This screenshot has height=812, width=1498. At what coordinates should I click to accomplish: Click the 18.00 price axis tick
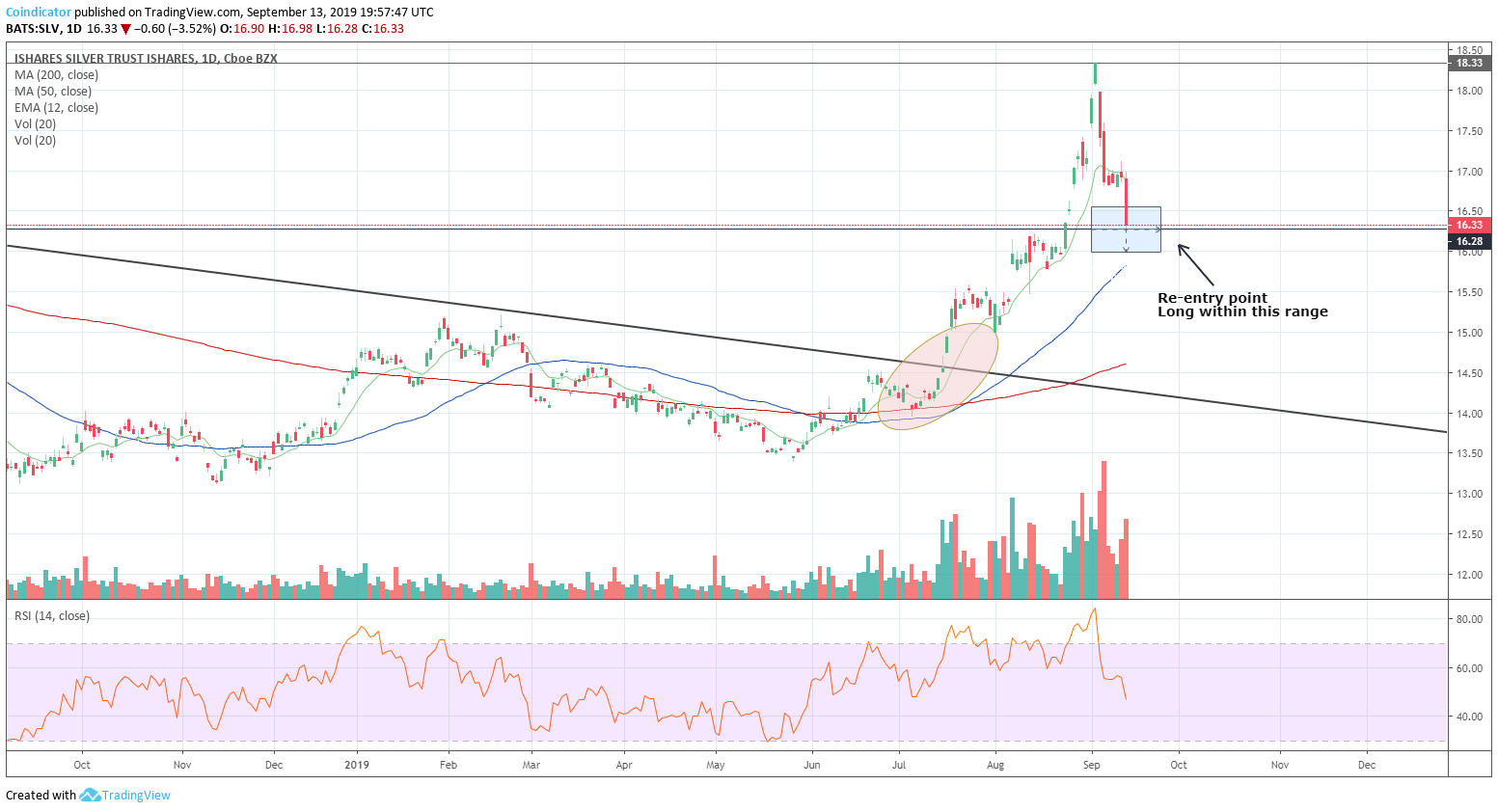pos(1469,91)
